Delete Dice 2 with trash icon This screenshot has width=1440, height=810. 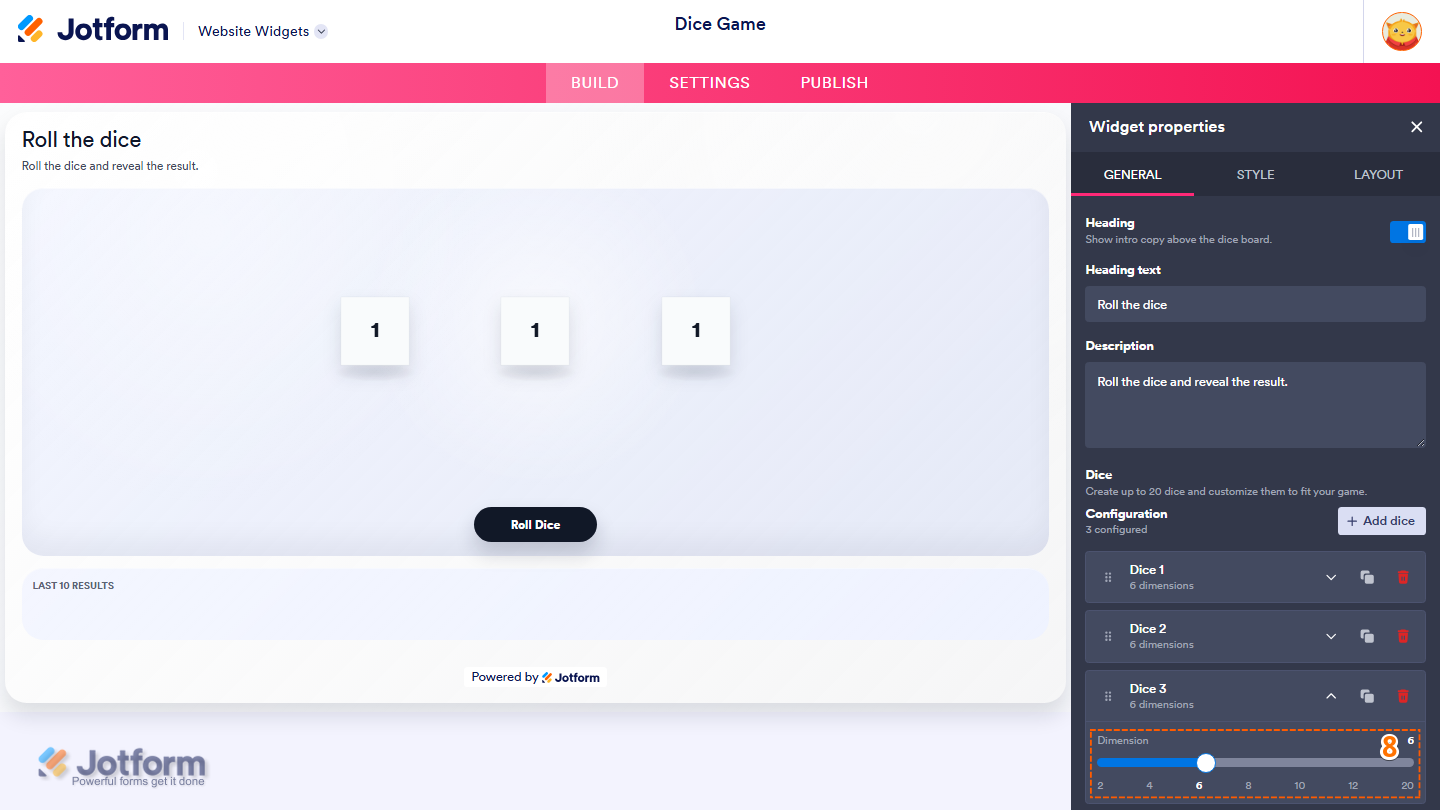click(x=1403, y=636)
